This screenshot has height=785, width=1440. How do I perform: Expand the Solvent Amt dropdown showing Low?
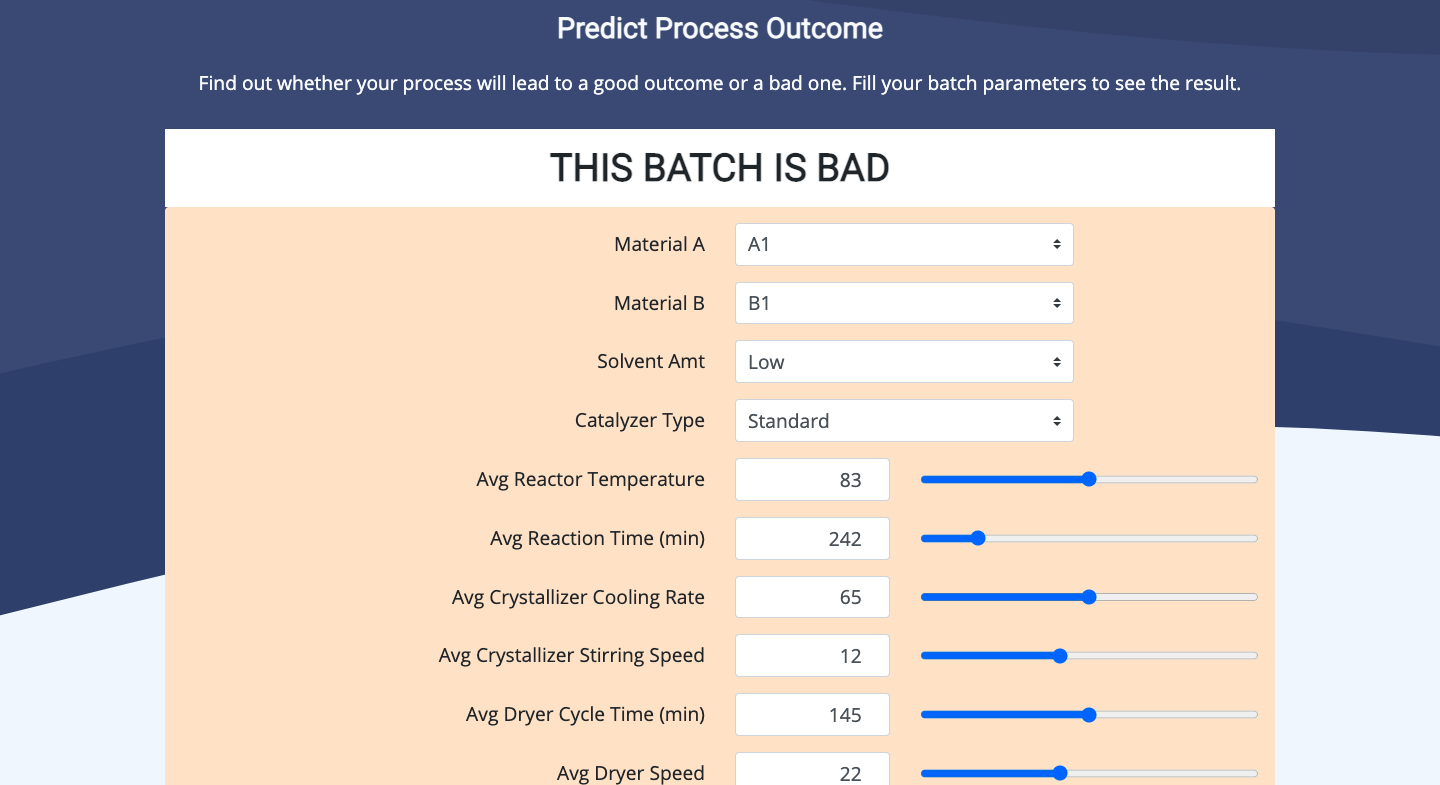pyautogui.click(x=904, y=362)
